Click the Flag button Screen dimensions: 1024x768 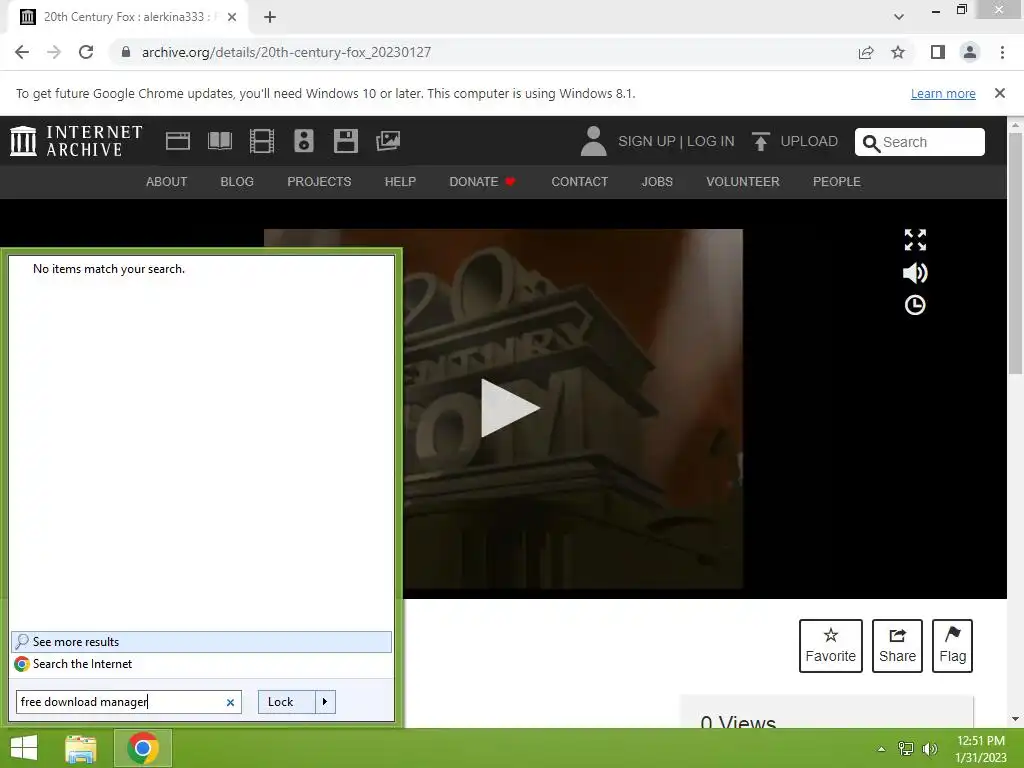click(952, 646)
